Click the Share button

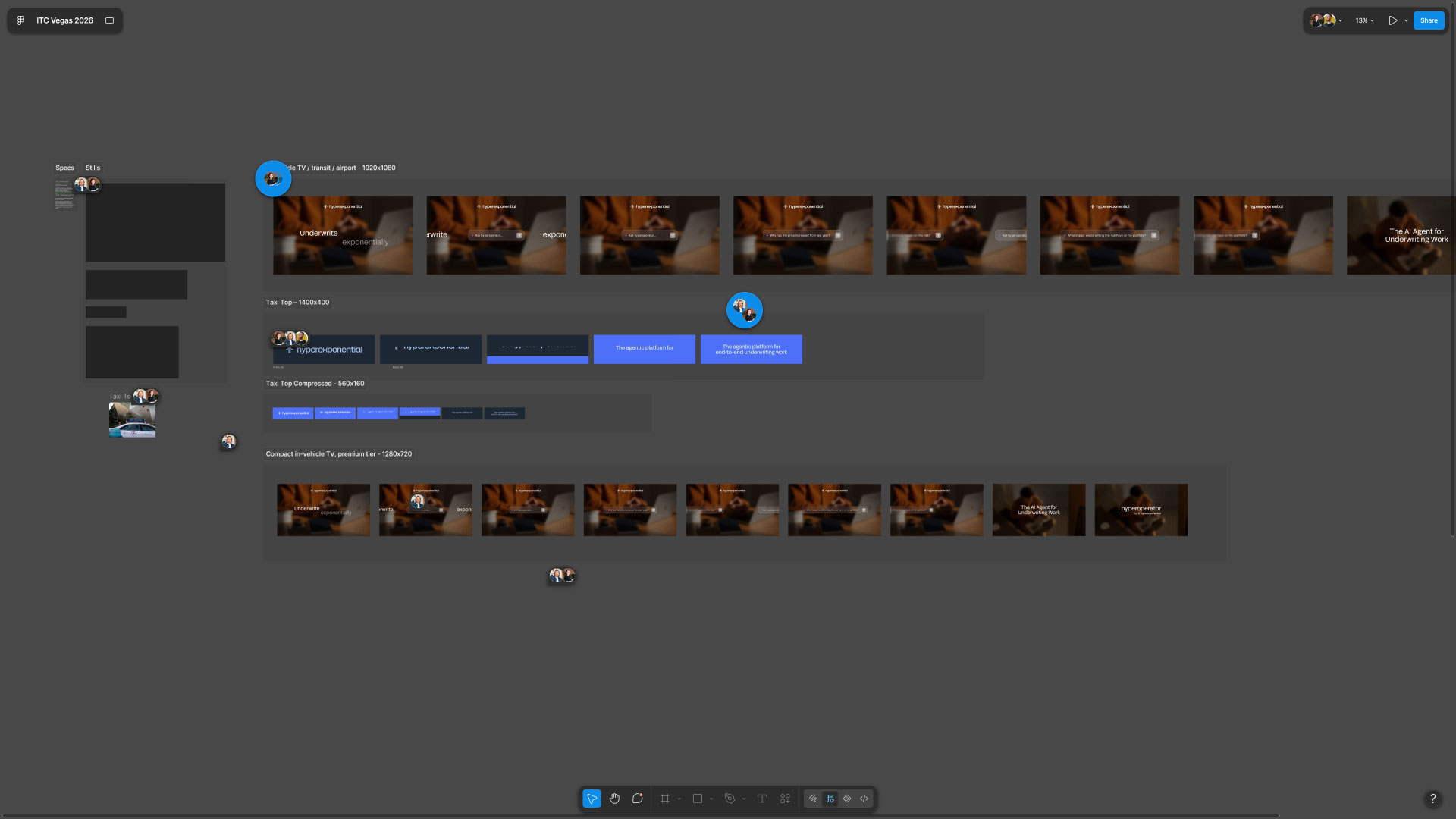[1429, 20]
